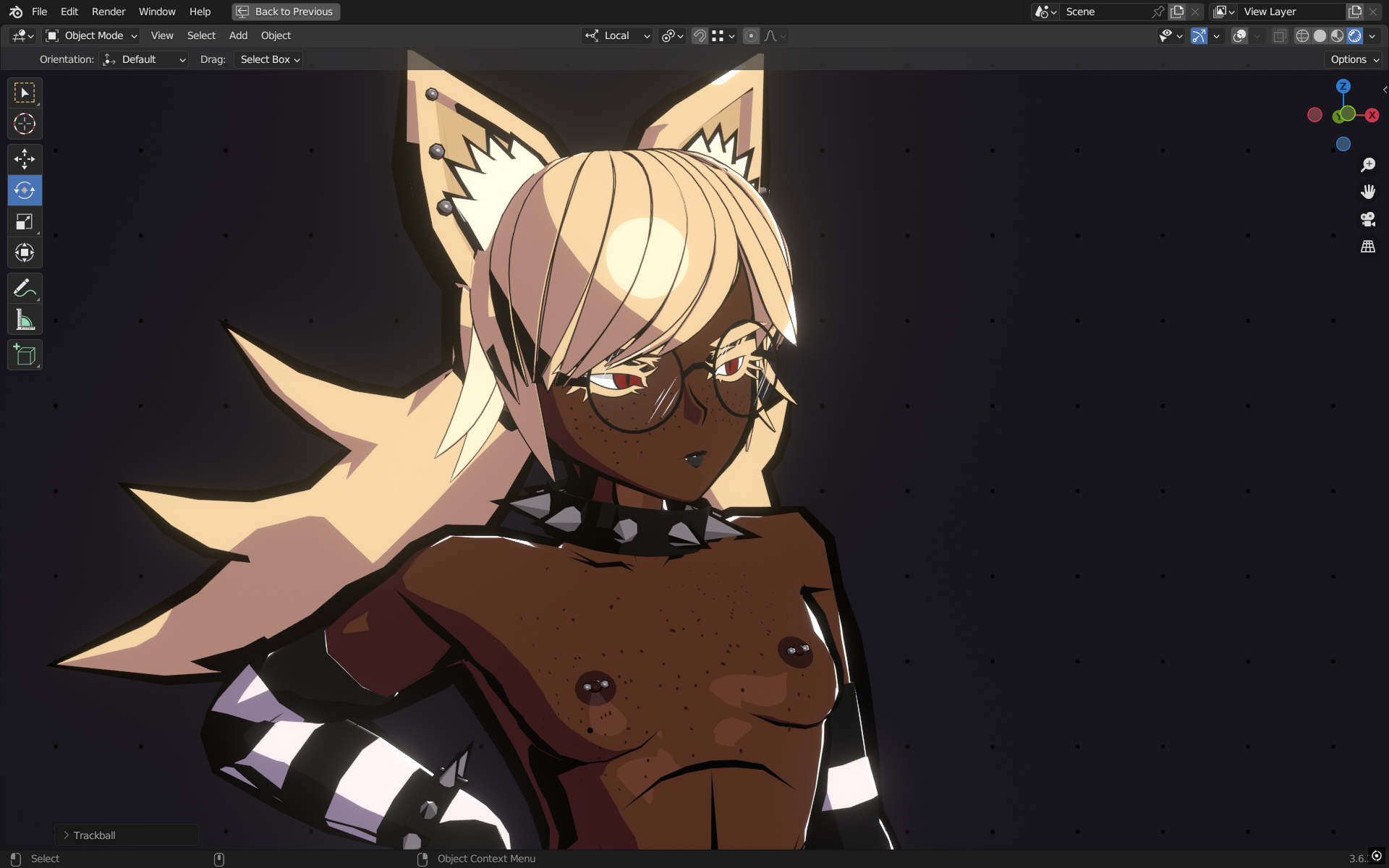Open the Local transform orientation dropdown
1389x868 pixels.
pyautogui.click(x=618, y=35)
